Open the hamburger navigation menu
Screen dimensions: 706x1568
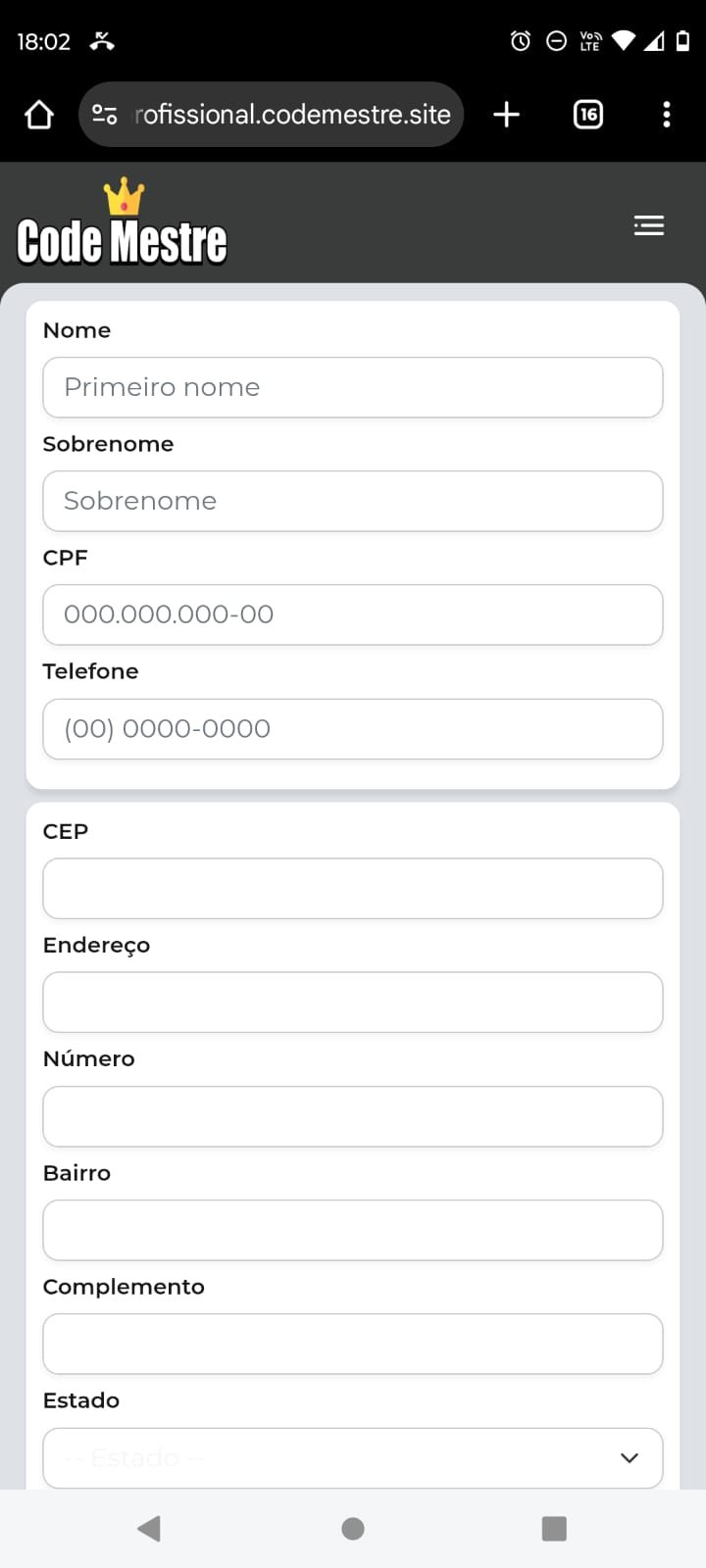pyautogui.click(x=648, y=226)
